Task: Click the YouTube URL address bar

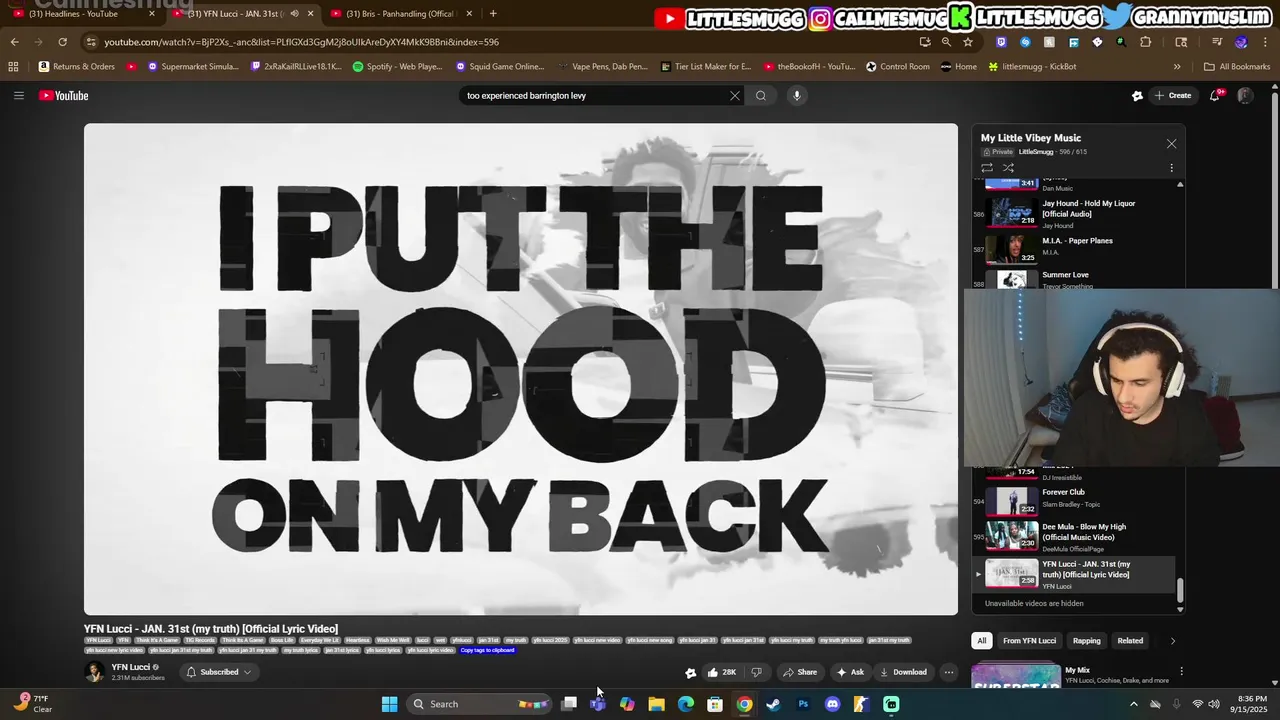Action: pyautogui.click(x=500, y=42)
